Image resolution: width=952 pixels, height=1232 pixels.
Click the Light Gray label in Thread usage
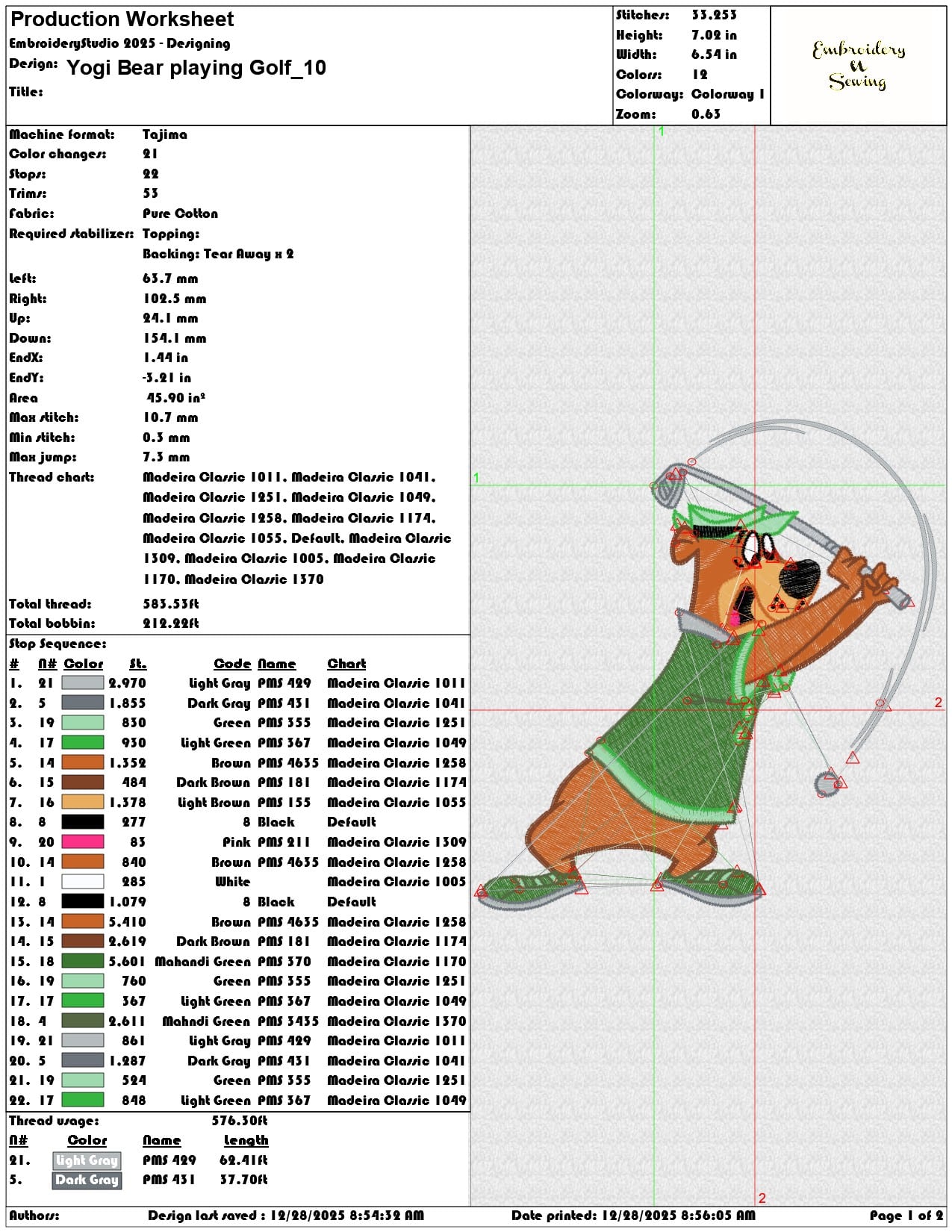click(87, 1160)
